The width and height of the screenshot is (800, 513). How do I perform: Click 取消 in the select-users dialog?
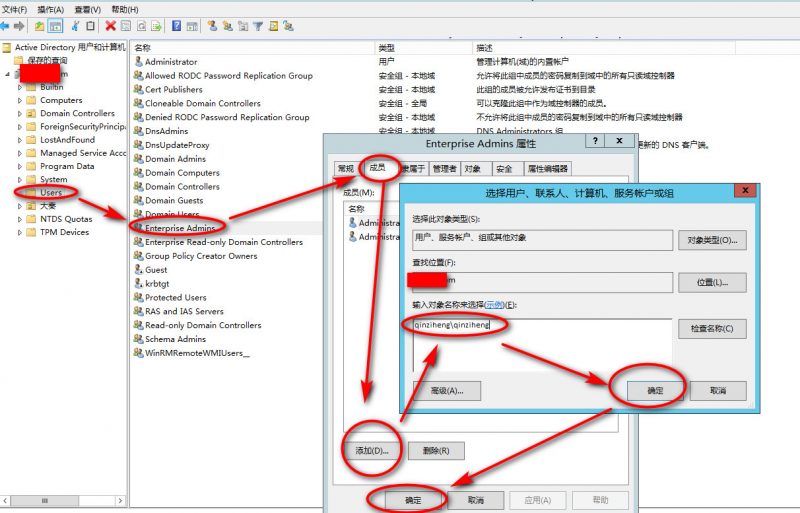click(718, 391)
